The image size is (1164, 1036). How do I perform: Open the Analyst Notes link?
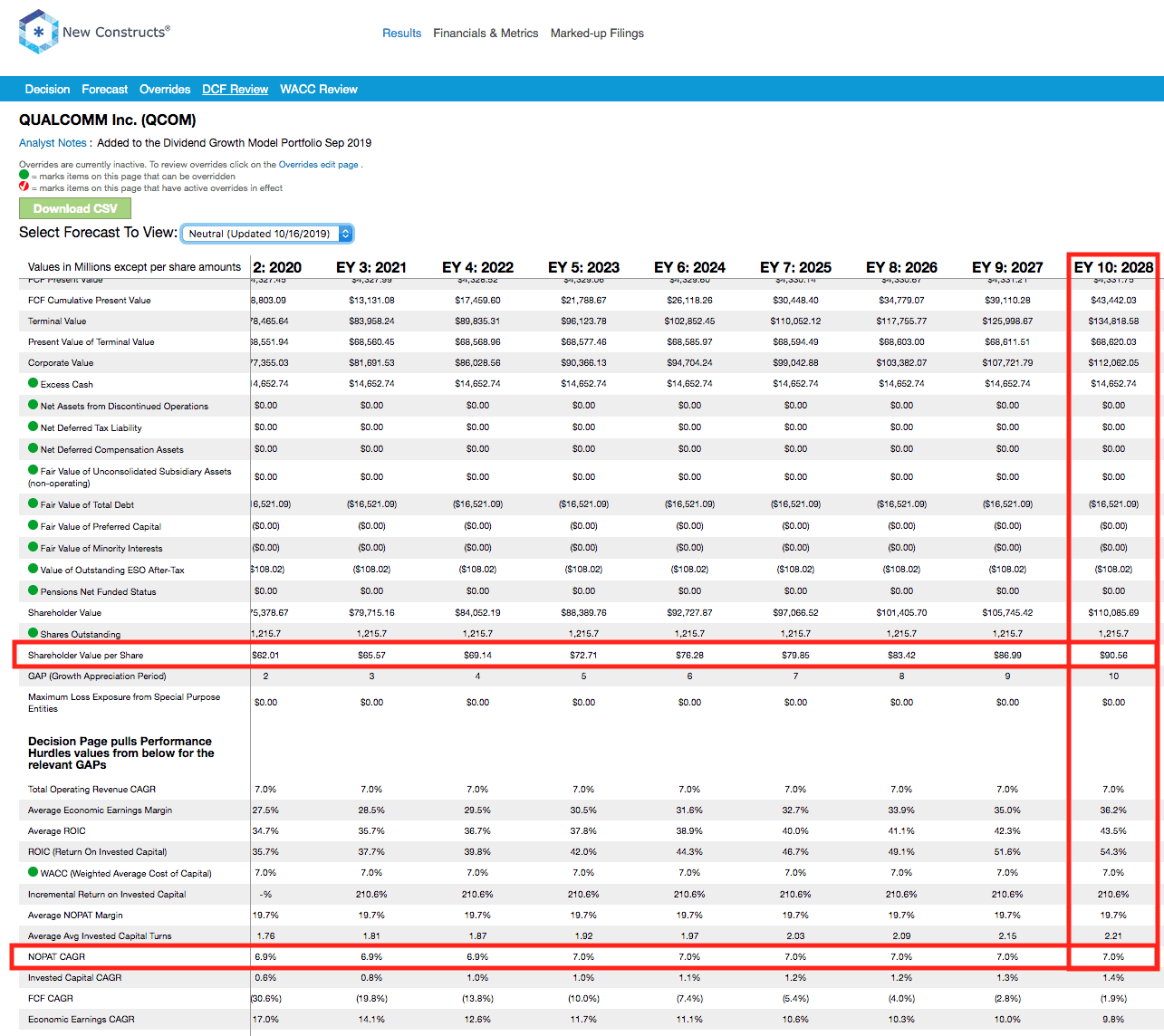(x=53, y=142)
